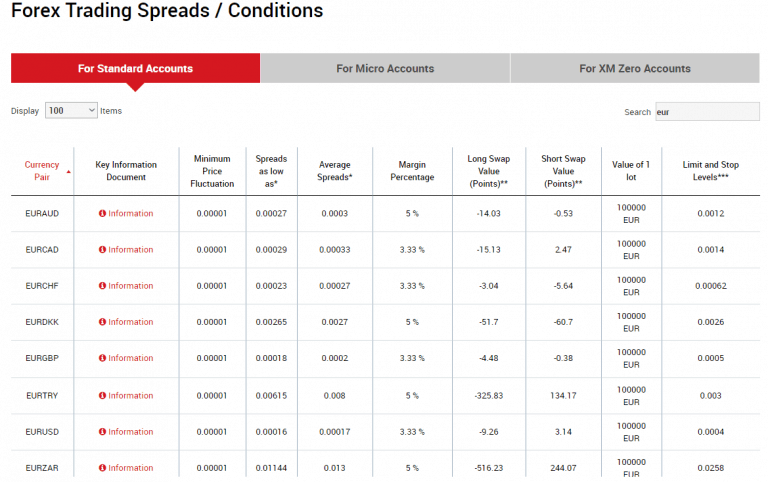
Task: Click the info icon in the EURZAR row
Action: 102,468
